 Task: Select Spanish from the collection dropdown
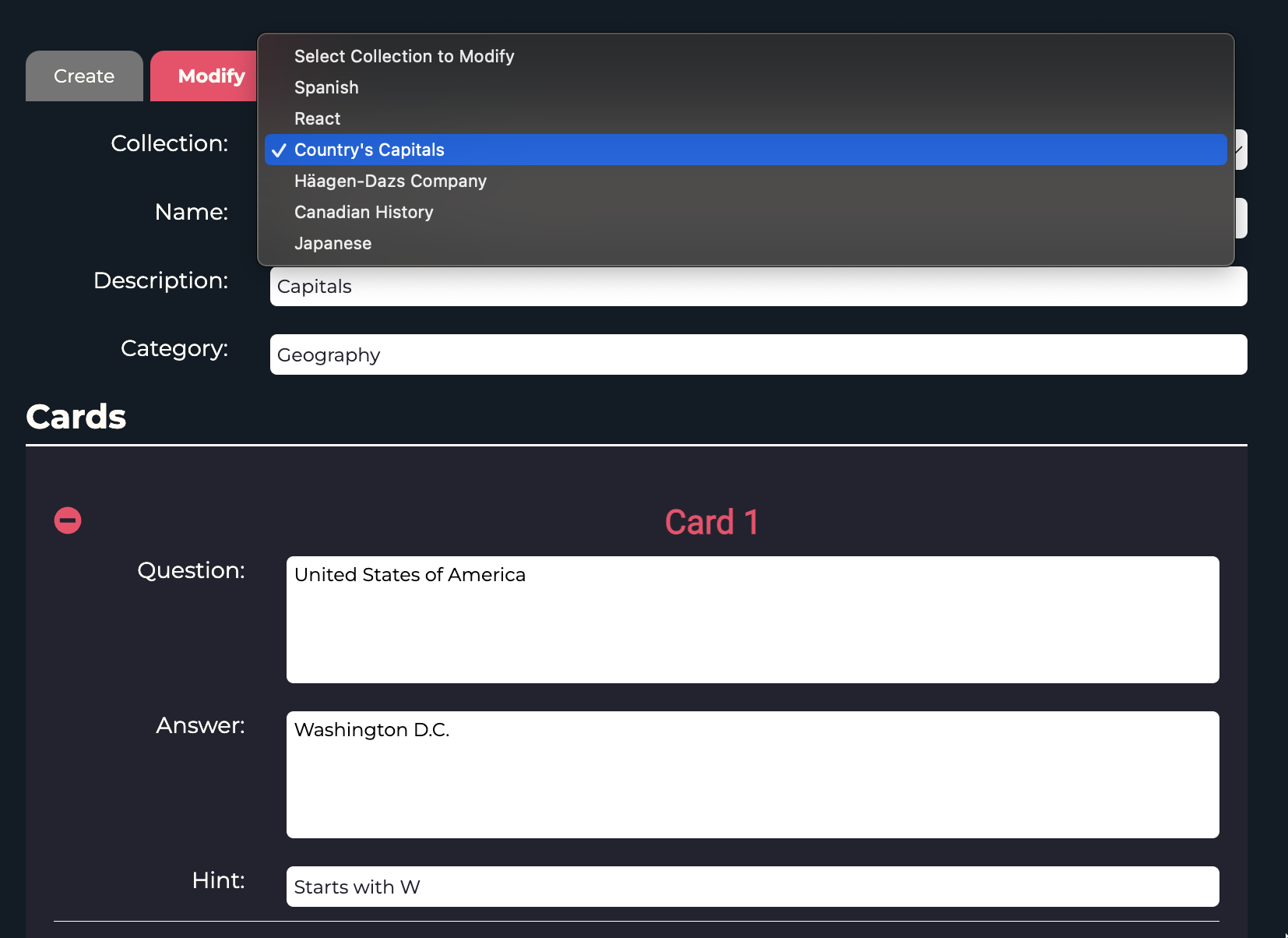pos(326,87)
